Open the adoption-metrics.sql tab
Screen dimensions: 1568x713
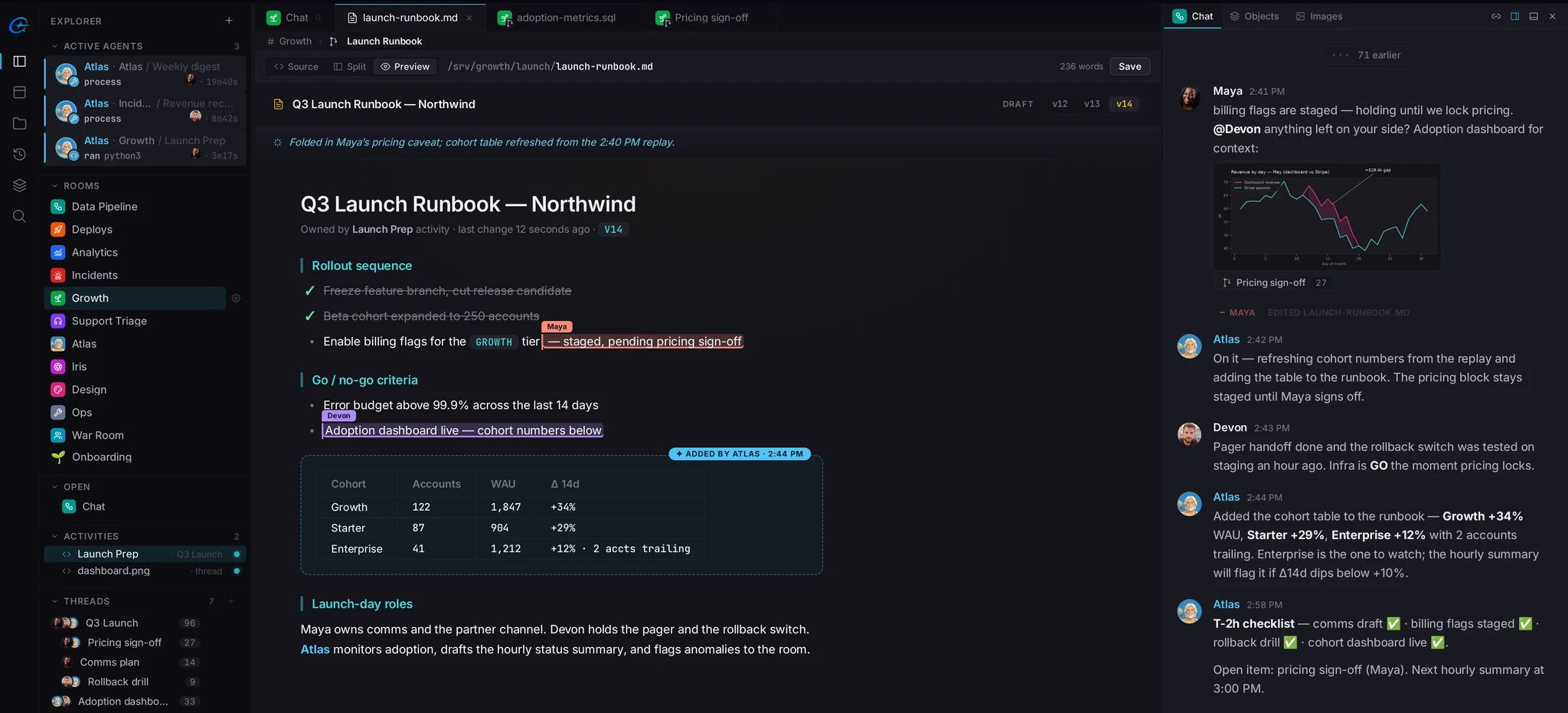pyautogui.click(x=564, y=18)
